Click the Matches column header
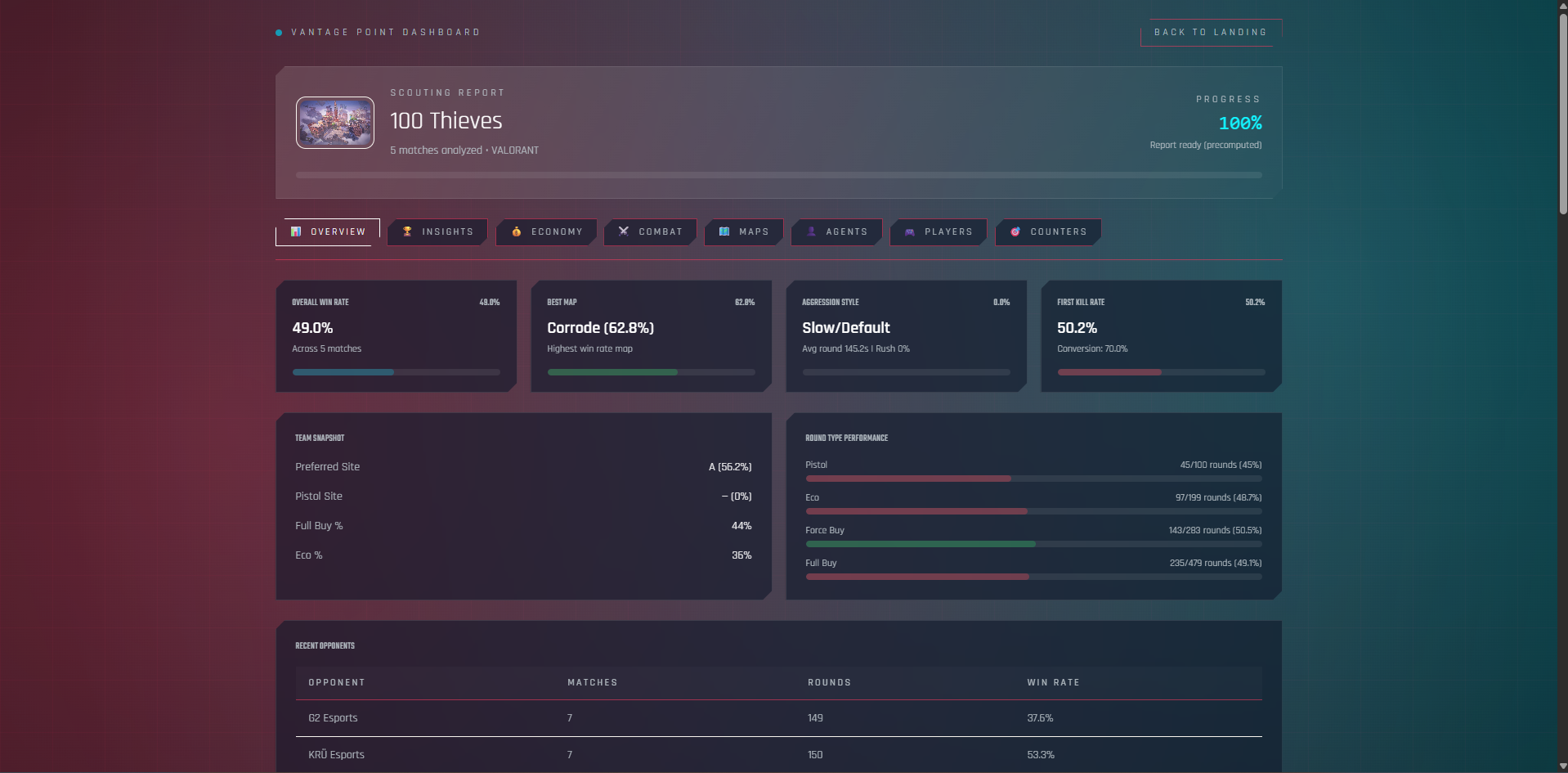Viewport: 1568px width, 773px height. [x=593, y=682]
